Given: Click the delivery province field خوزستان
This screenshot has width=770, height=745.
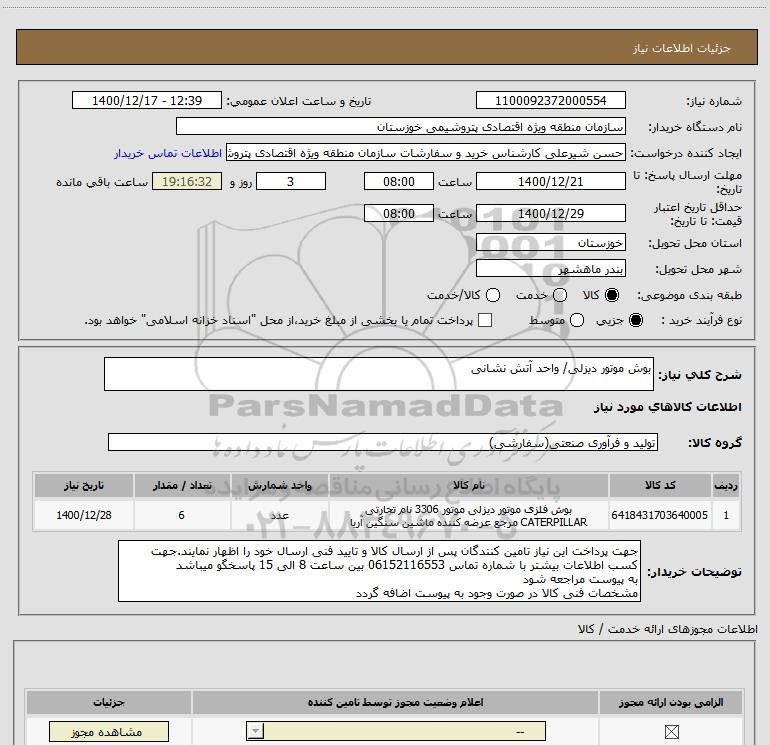Looking at the screenshot, I should point(550,242).
